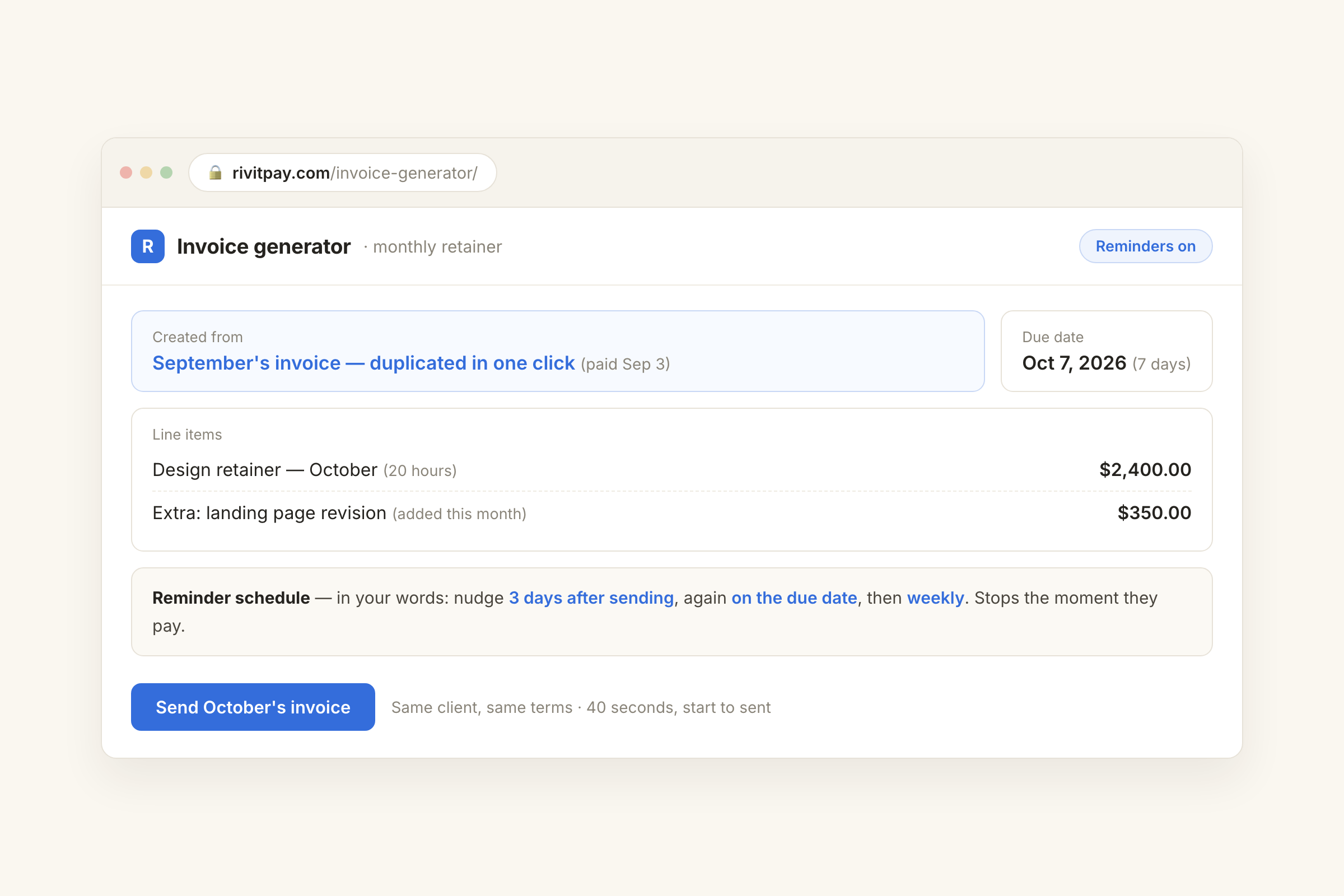1344x896 pixels.
Task: Click the green window dot
Action: tap(166, 172)
